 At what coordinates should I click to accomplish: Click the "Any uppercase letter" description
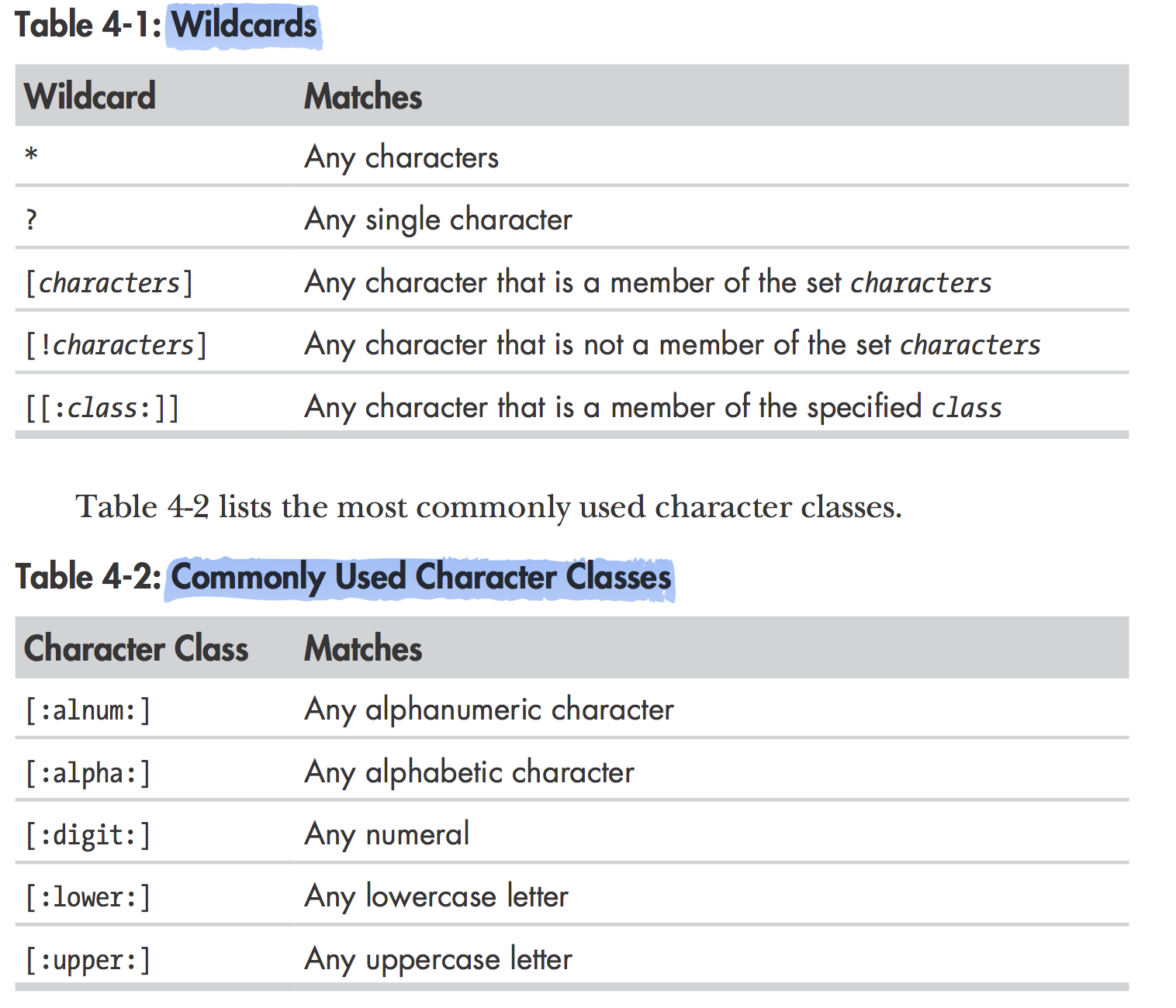pos(438,960)
